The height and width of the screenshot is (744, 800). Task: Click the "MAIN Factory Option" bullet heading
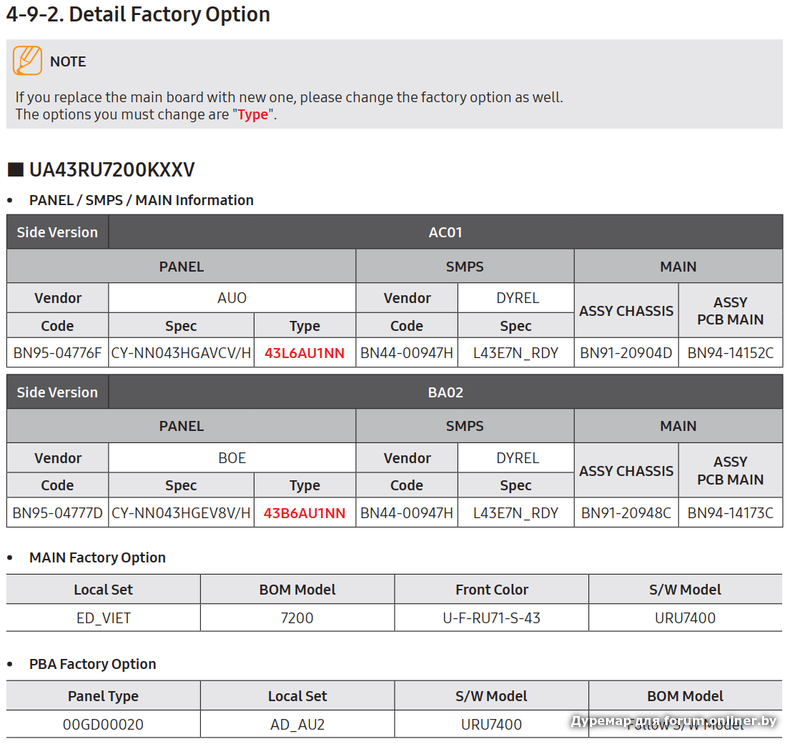click(97, 558)
